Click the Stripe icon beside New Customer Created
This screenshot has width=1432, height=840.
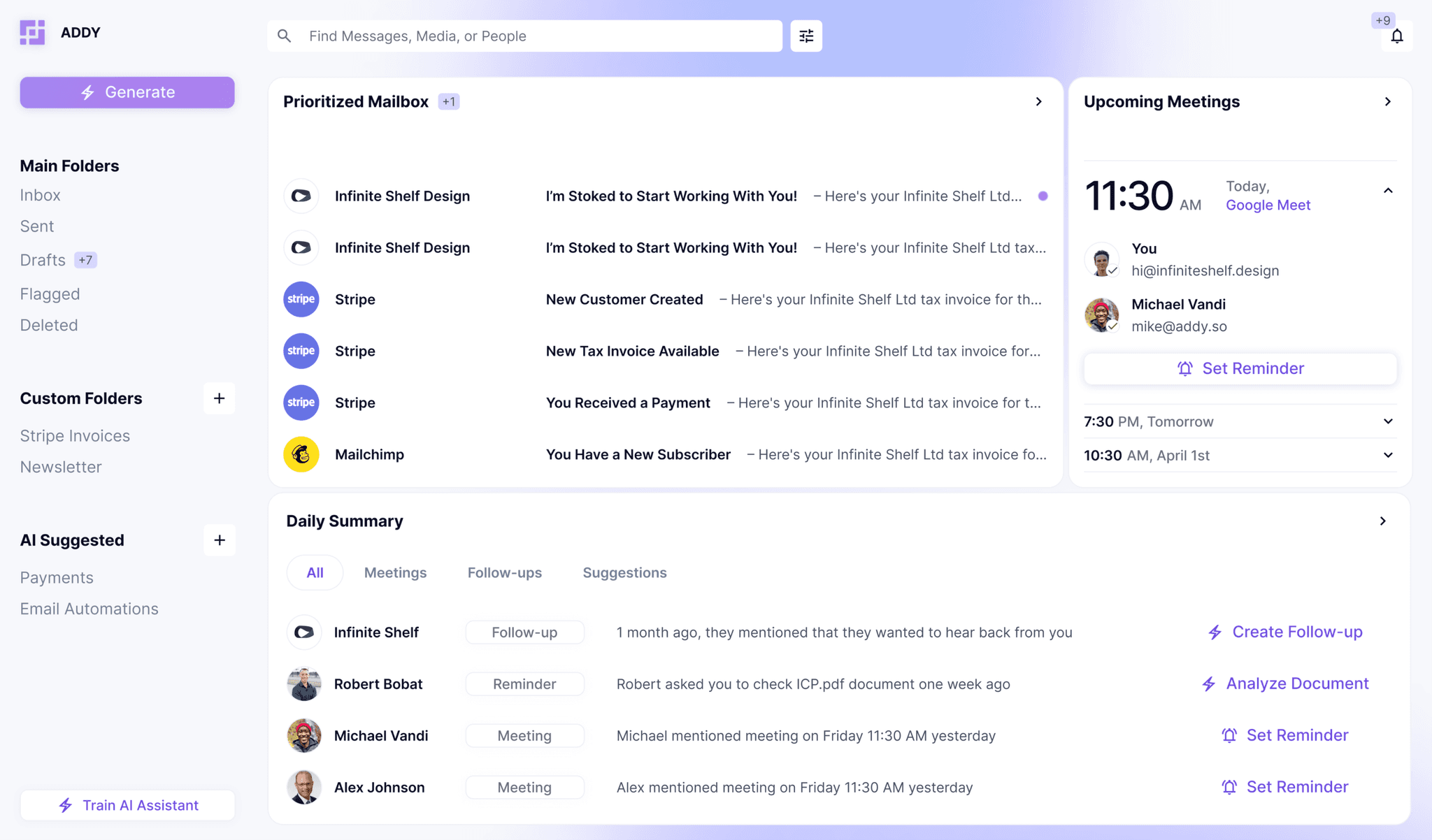point(301,299)
